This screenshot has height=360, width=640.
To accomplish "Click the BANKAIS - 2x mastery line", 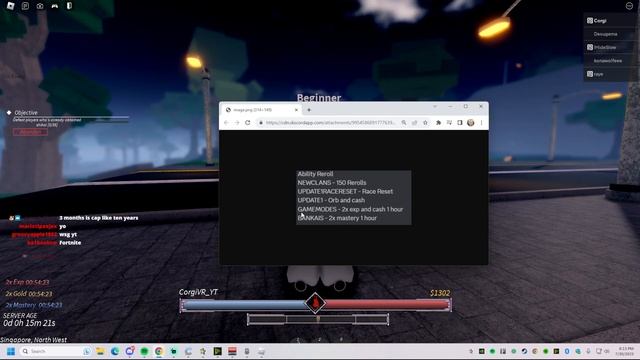I will (337, 218).
